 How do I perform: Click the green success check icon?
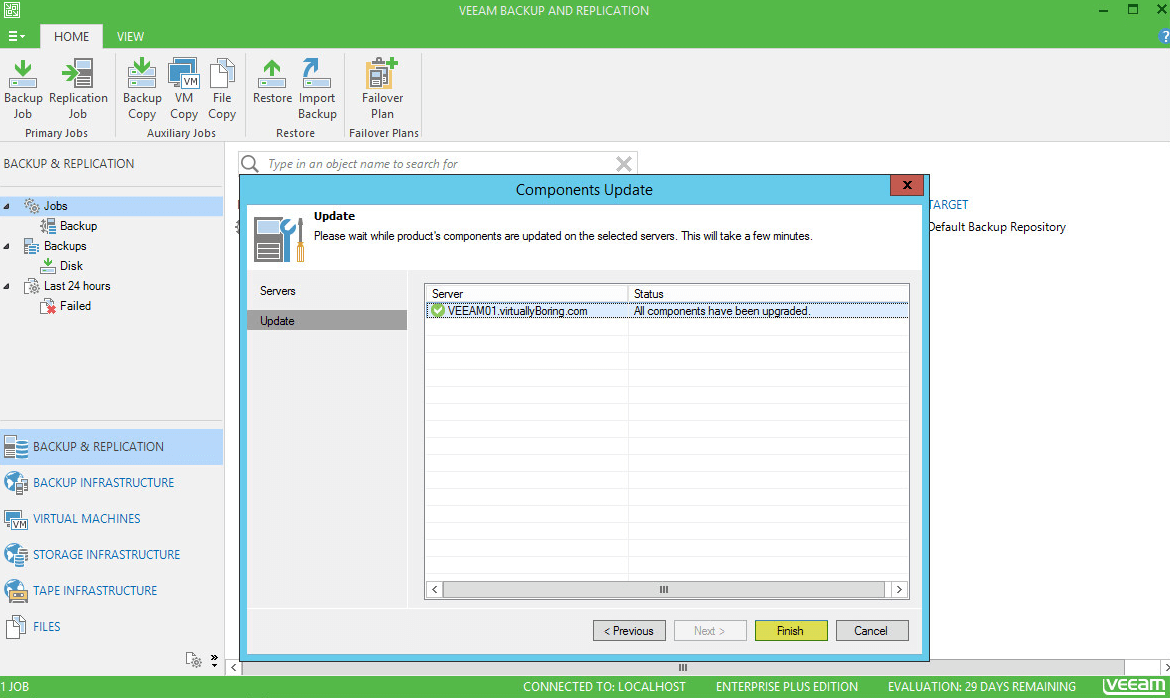point(438,311)
